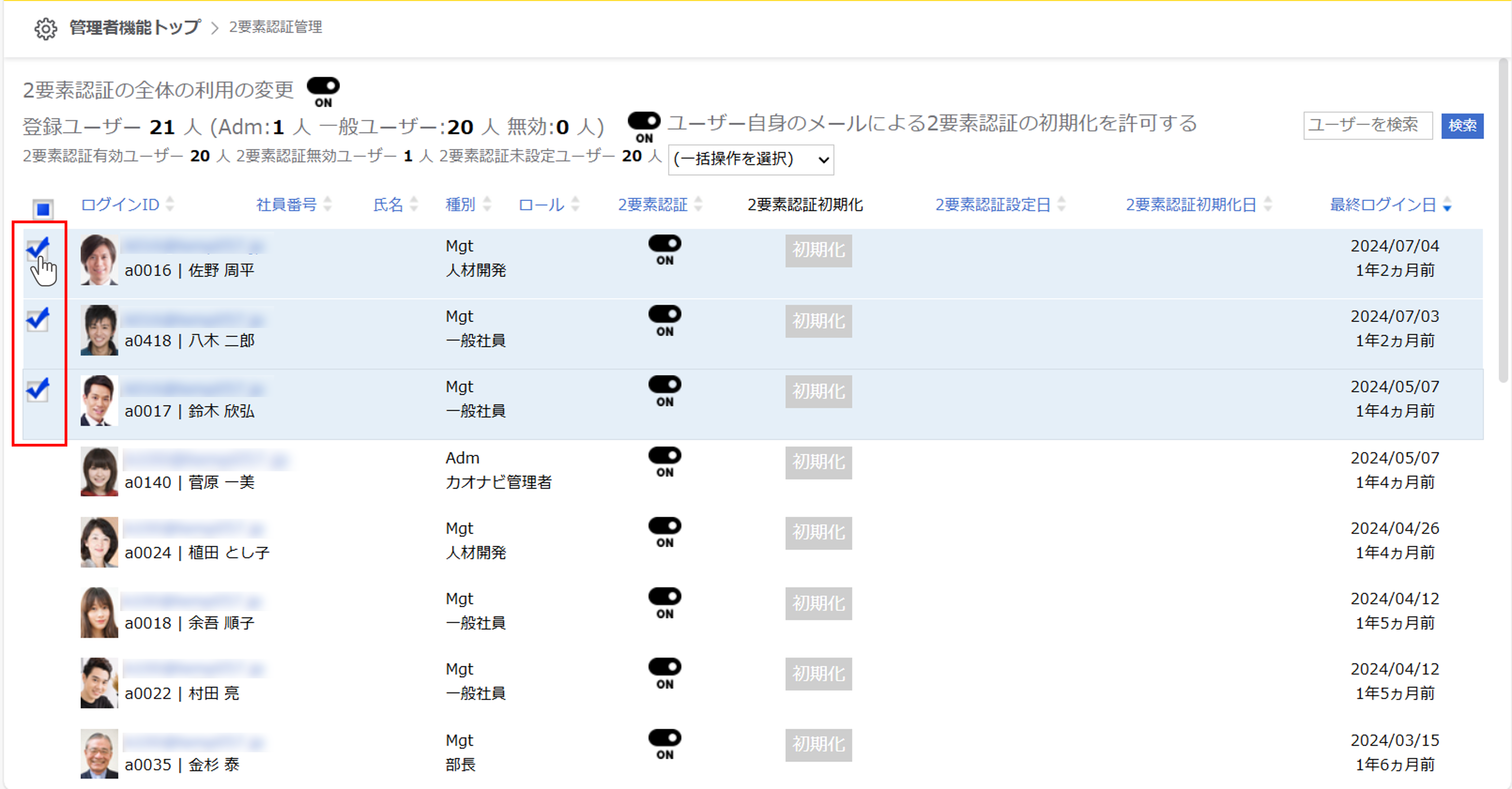
Task: Uncheck the checkbox for 鈴木 欣弘
Action: 37,390
